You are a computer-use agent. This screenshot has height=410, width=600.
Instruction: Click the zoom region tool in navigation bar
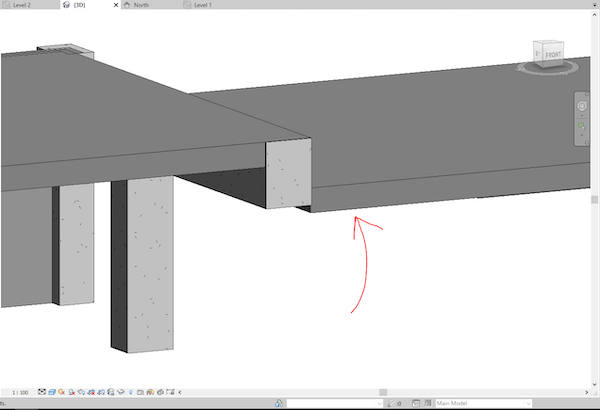pos(581,126)
